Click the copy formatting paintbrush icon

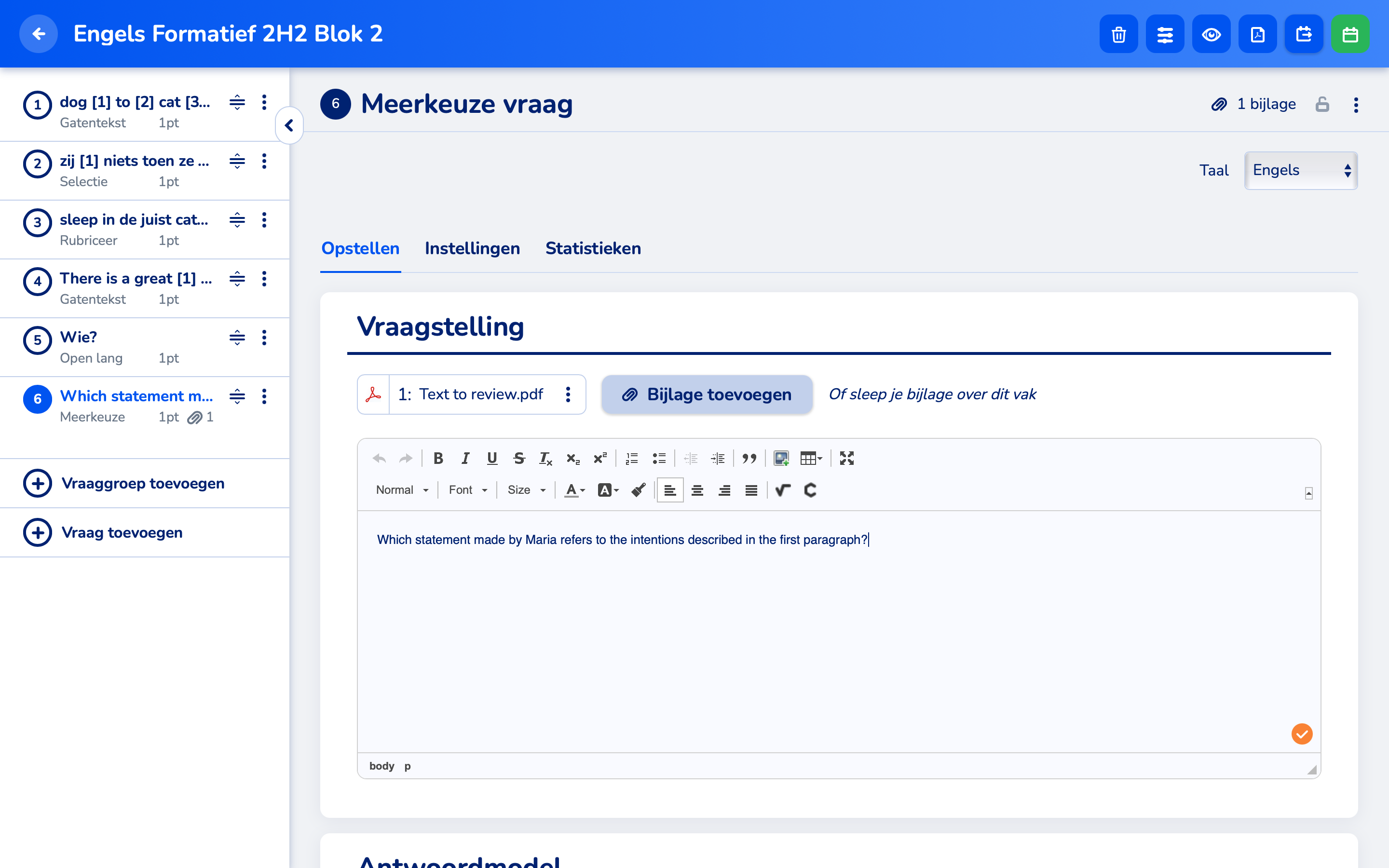pyautogui.click(x=638, y=489)
